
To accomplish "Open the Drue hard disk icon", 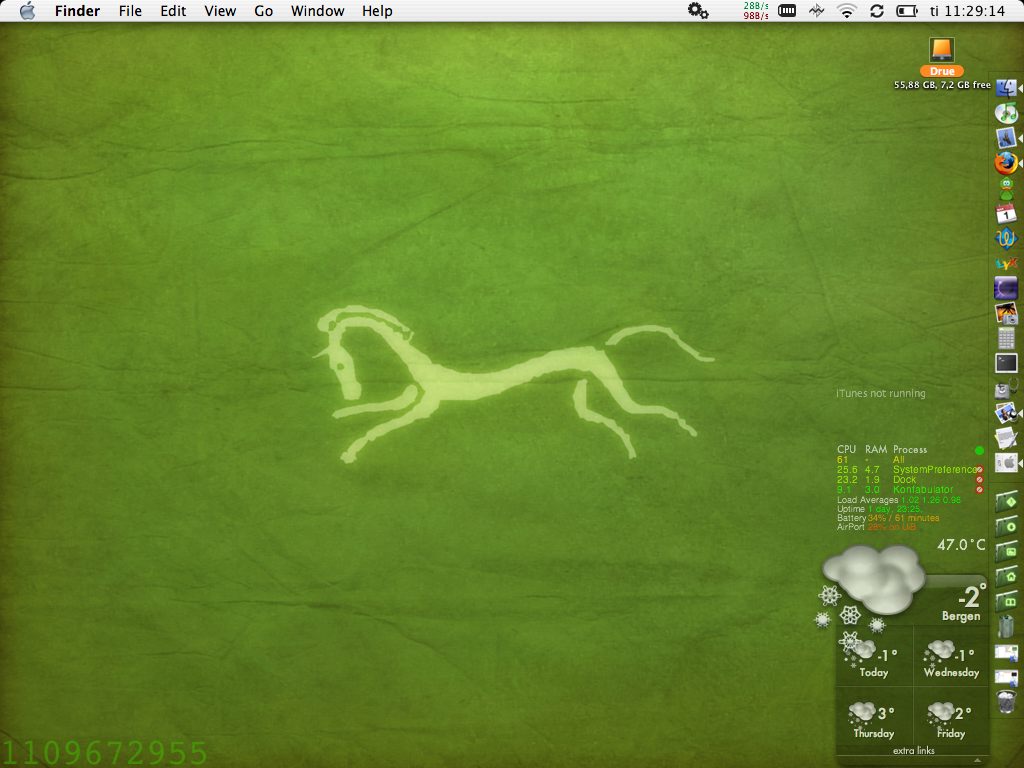I will pos(942,51).
